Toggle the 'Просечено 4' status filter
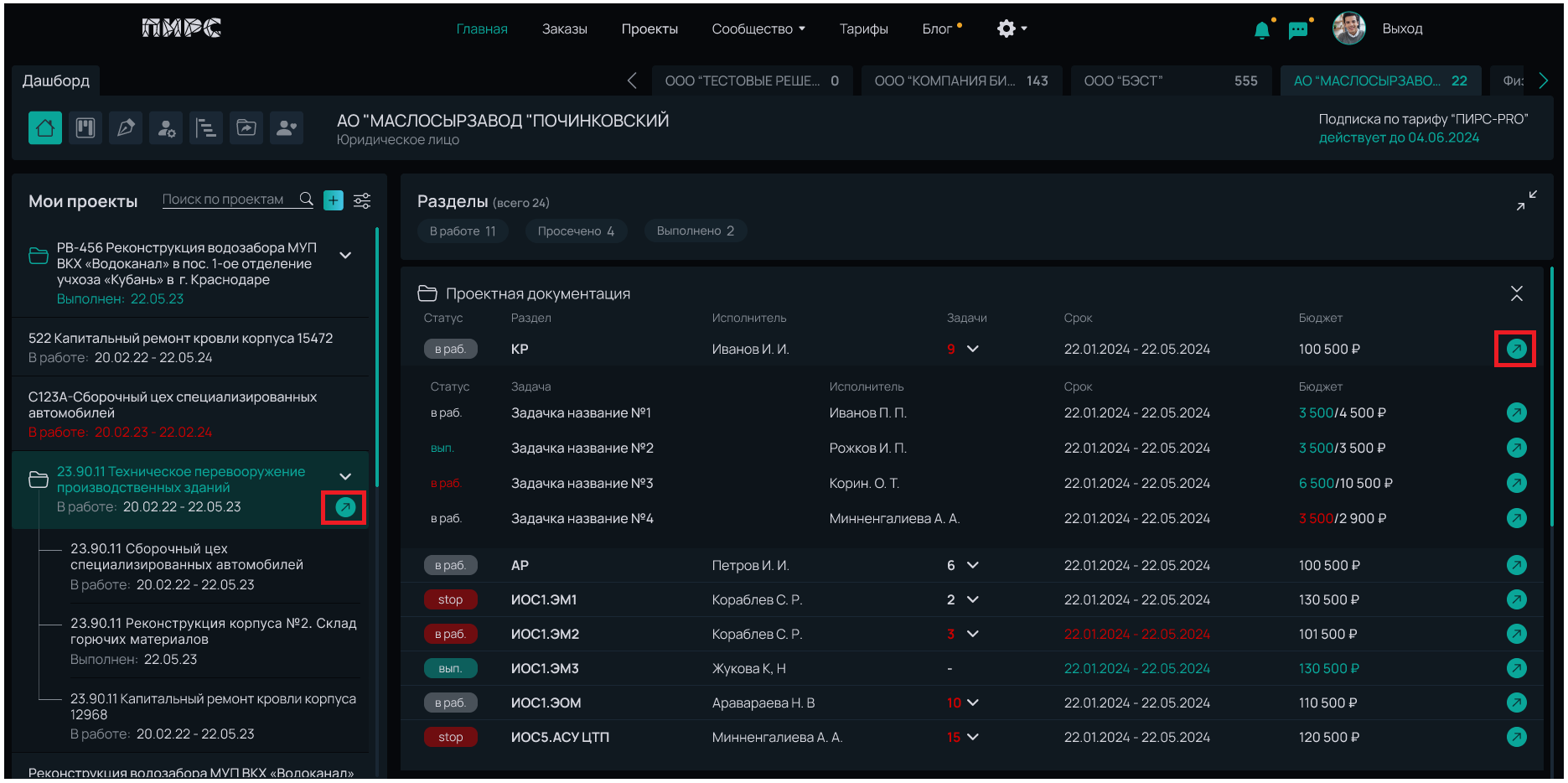 pyautogui.click(x=576, y=231)
